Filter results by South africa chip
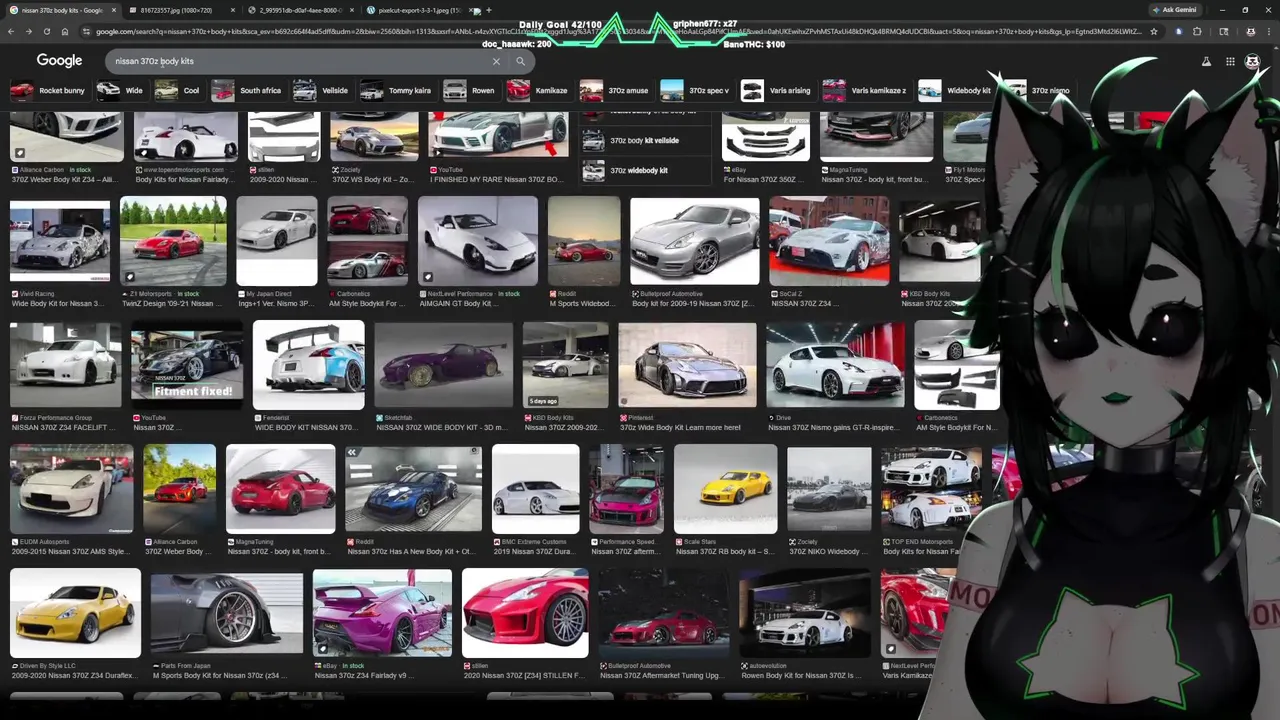 (247, 90)
